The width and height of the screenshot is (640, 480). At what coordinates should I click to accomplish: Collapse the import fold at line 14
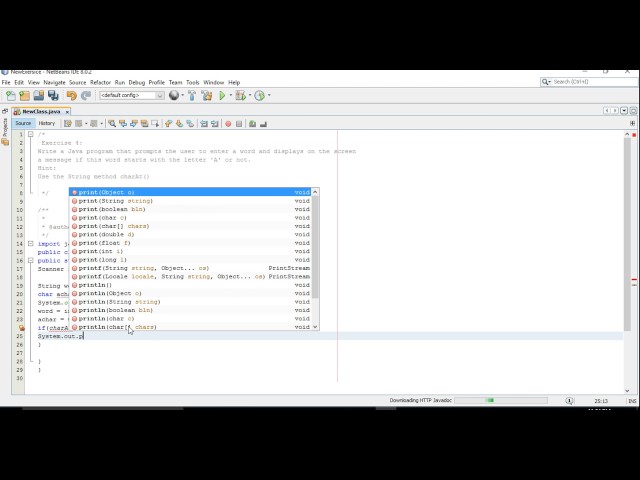coord(31,244)
